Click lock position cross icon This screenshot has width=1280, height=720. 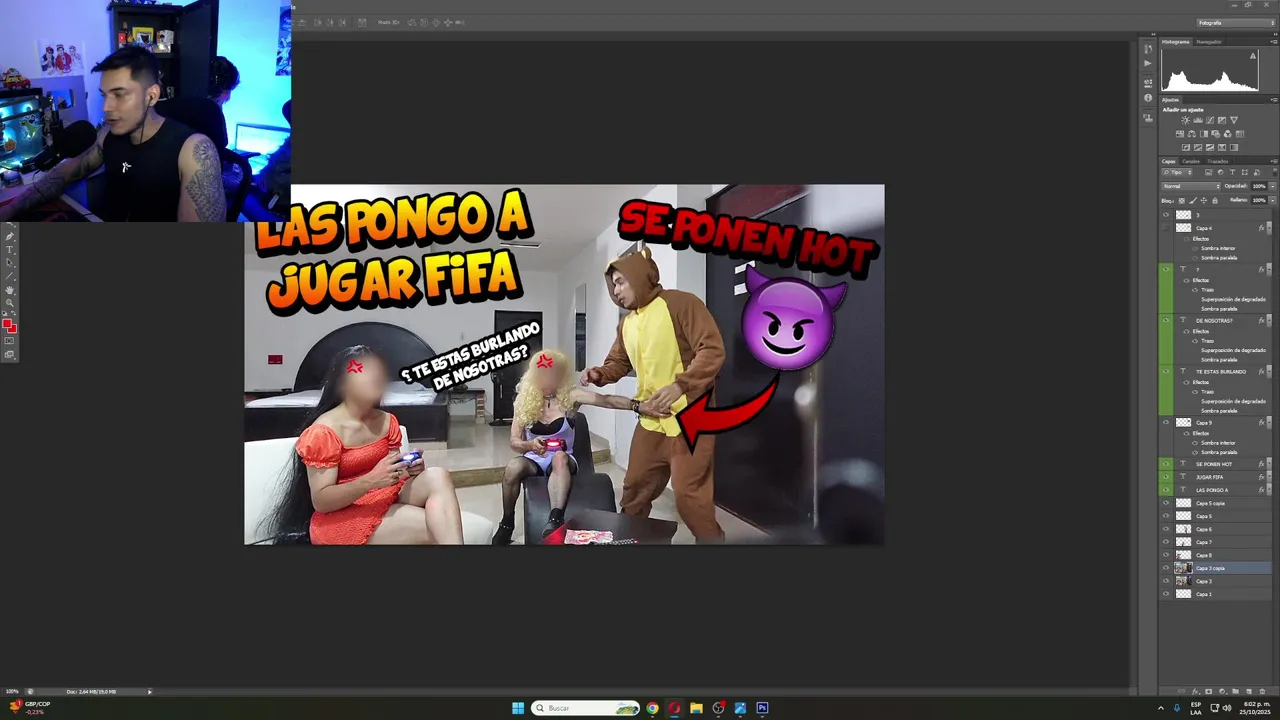[x=1204, y=201]
